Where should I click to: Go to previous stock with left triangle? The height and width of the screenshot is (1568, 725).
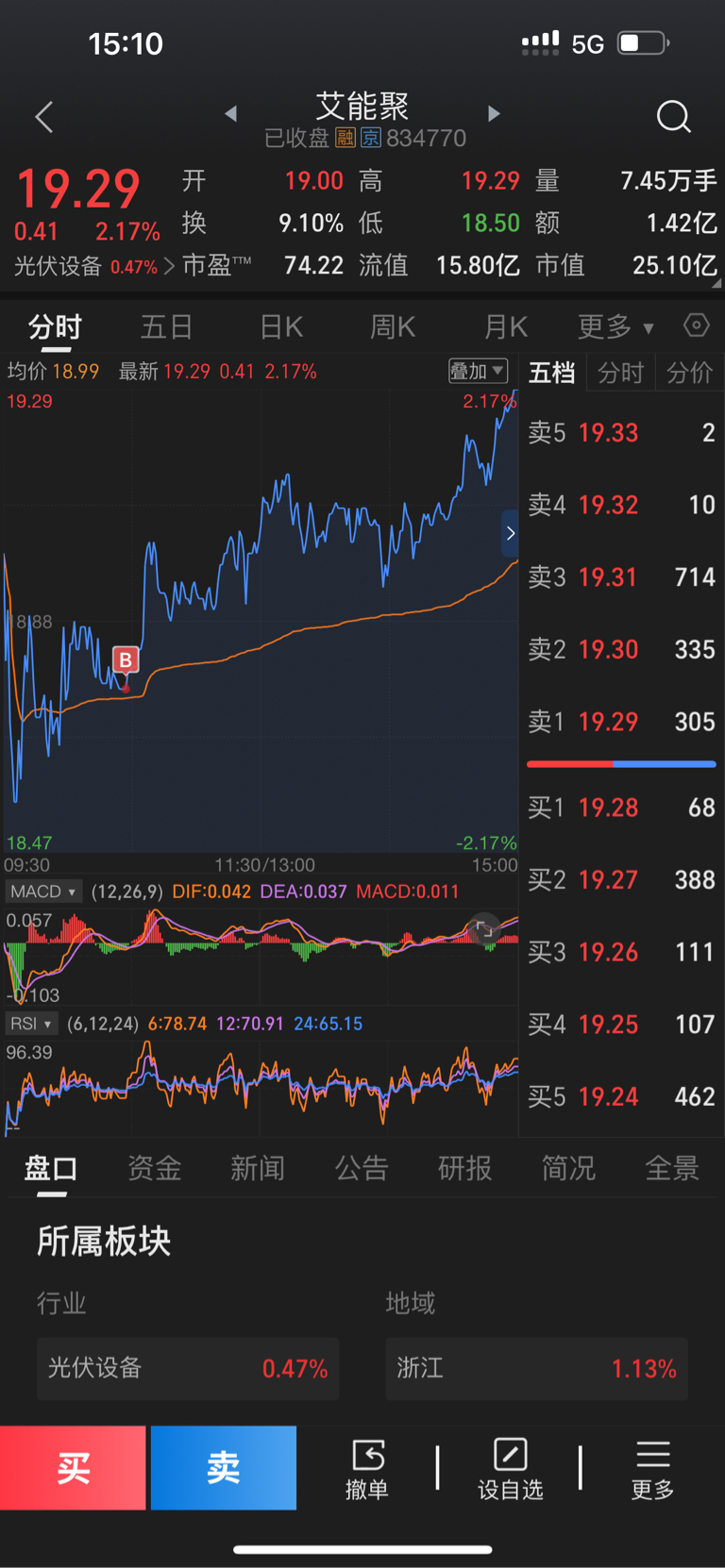point(231,113)
